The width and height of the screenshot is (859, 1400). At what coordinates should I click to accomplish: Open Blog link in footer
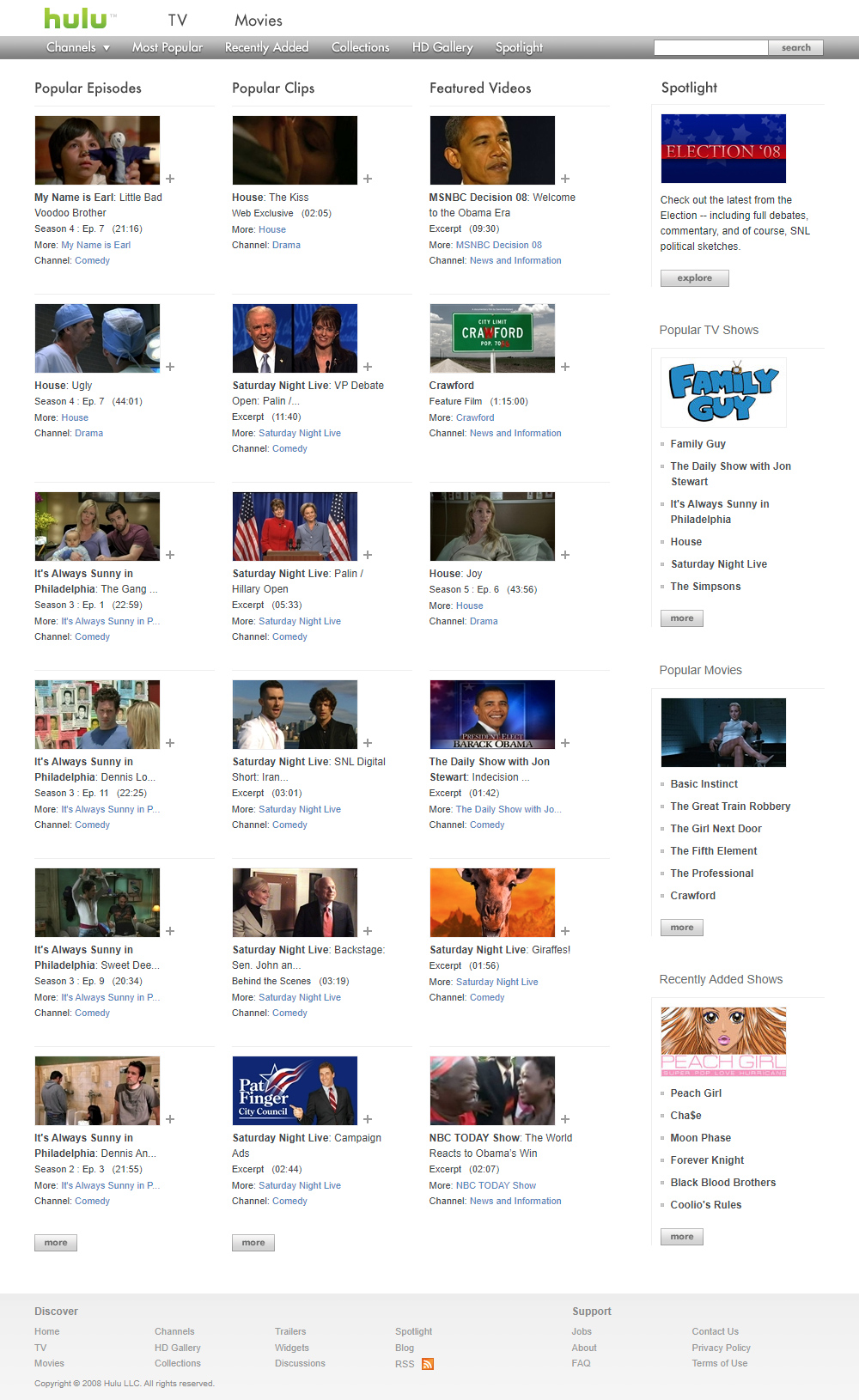point(405,1348)
